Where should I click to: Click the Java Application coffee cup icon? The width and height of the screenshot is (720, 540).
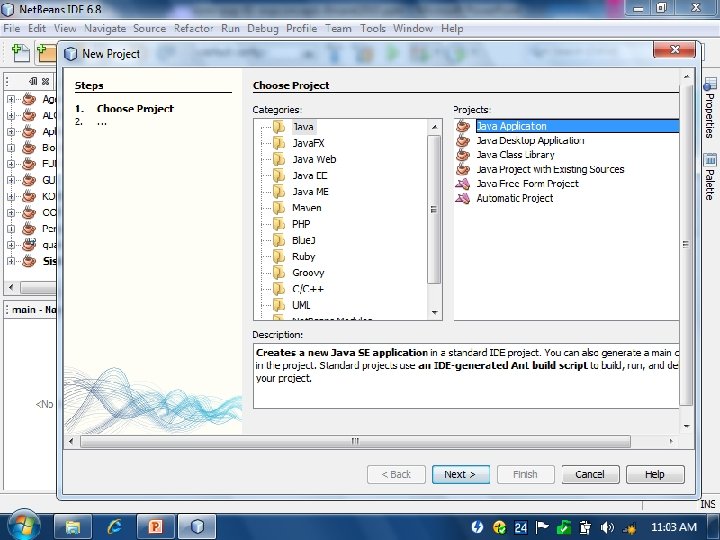click(x=463, y=126)
